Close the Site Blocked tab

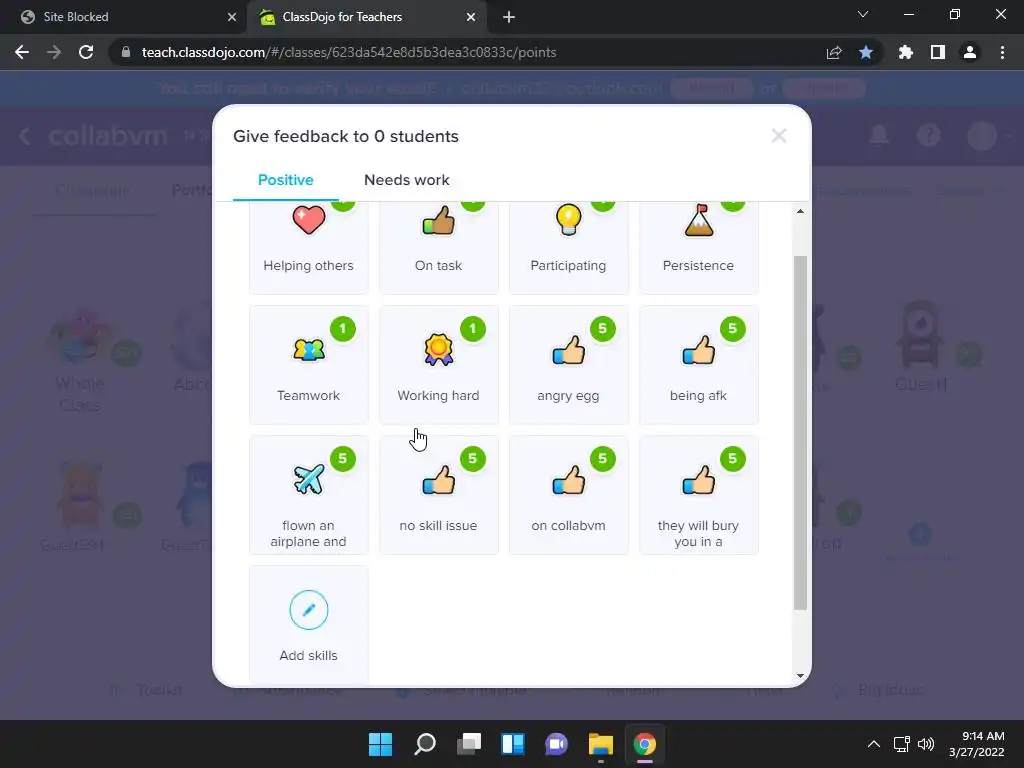tap(232, 17)
